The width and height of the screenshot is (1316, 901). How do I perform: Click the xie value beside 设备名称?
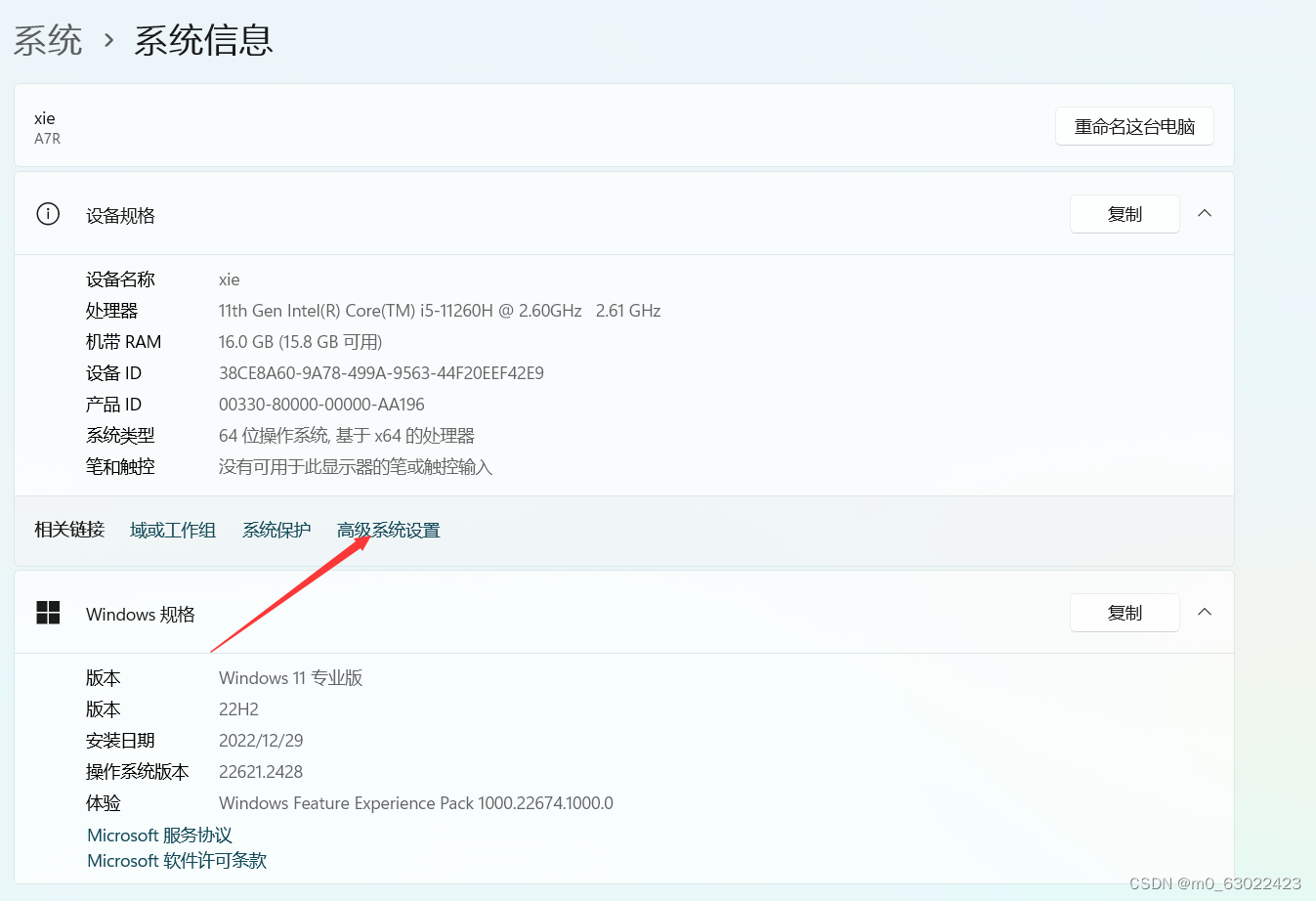pos(230,279)
